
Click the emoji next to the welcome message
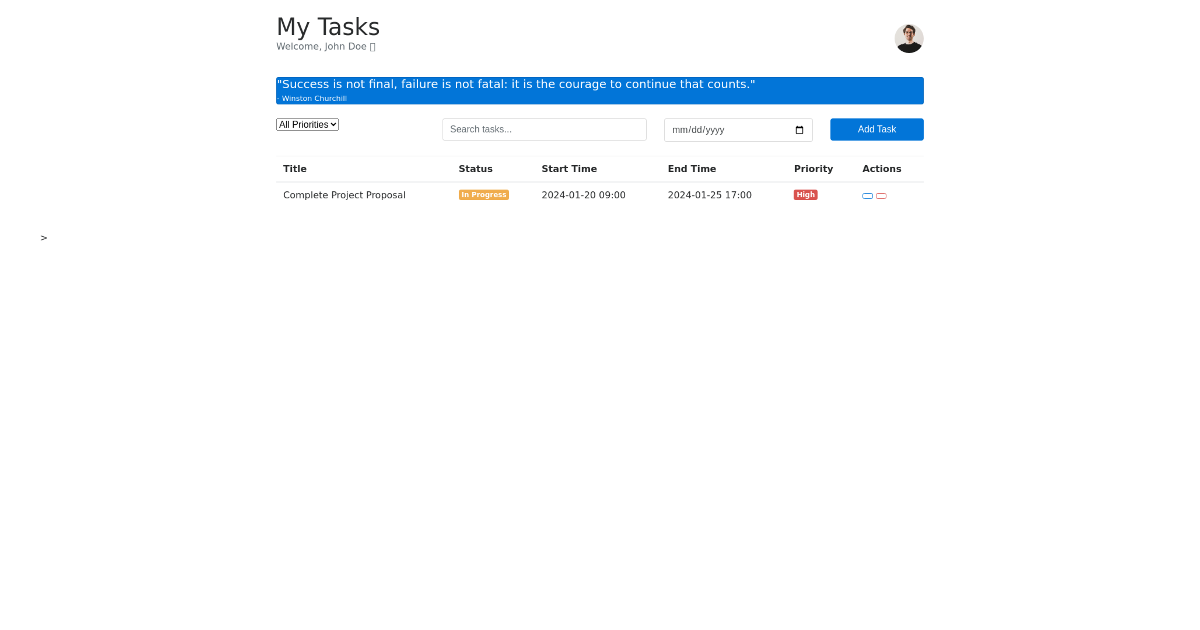point(371,46)
